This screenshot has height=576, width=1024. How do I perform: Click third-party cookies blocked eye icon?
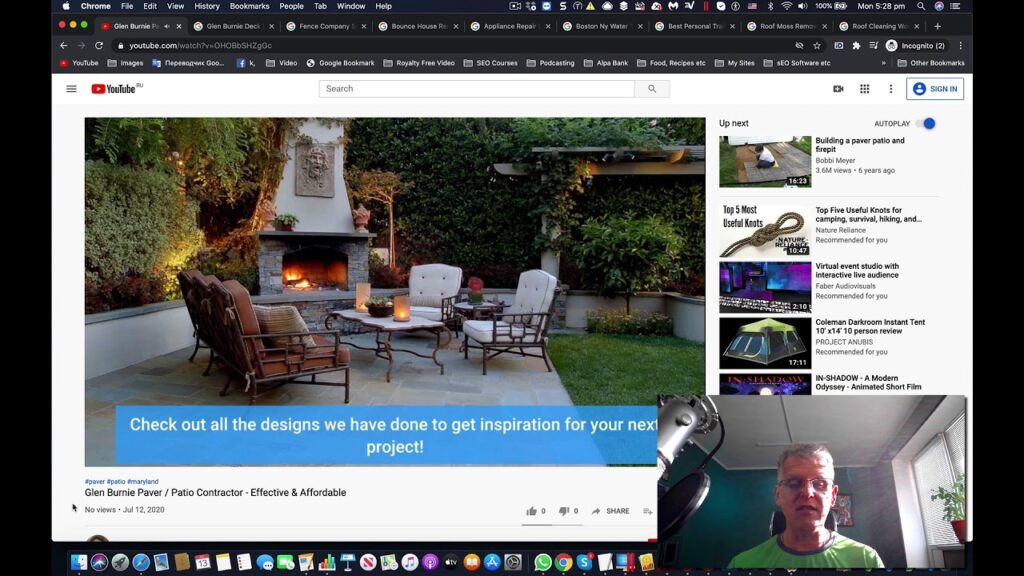[x=799, y=46]
